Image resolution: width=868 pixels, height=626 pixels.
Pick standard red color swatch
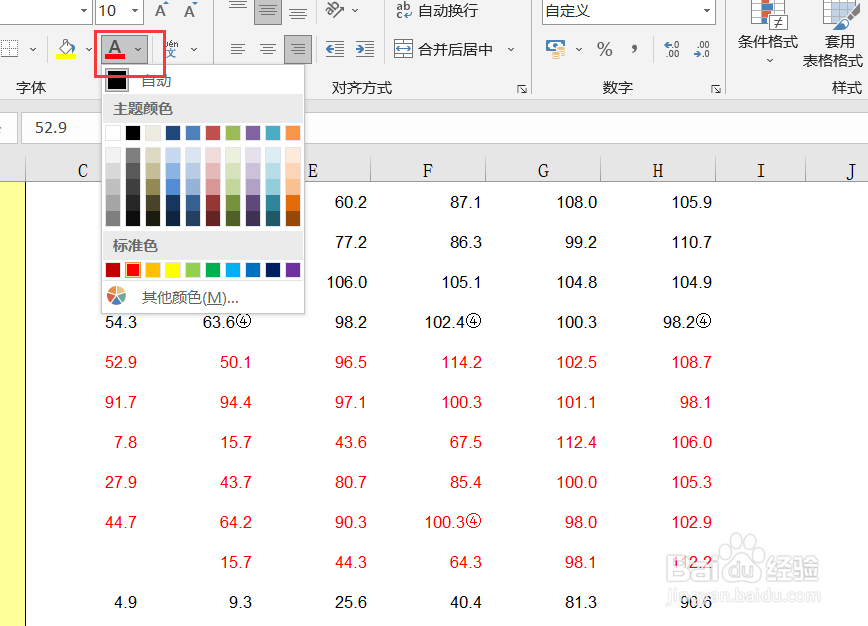click(133, 270)
